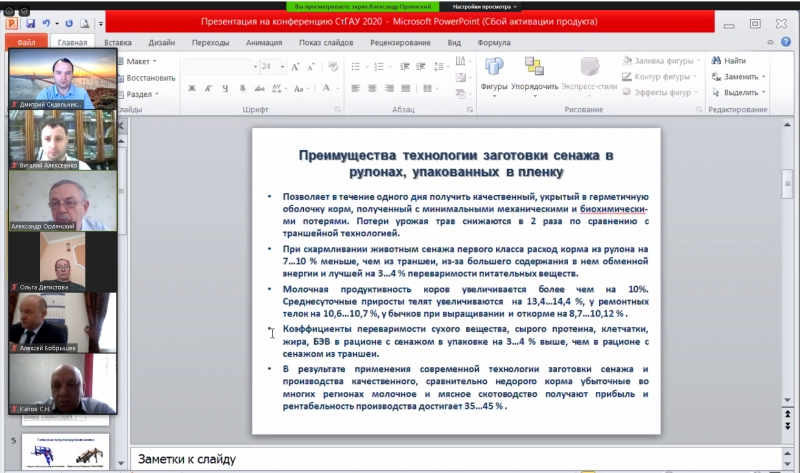Clear all text formatting with the eraser icon

click(x=333, y=67)
